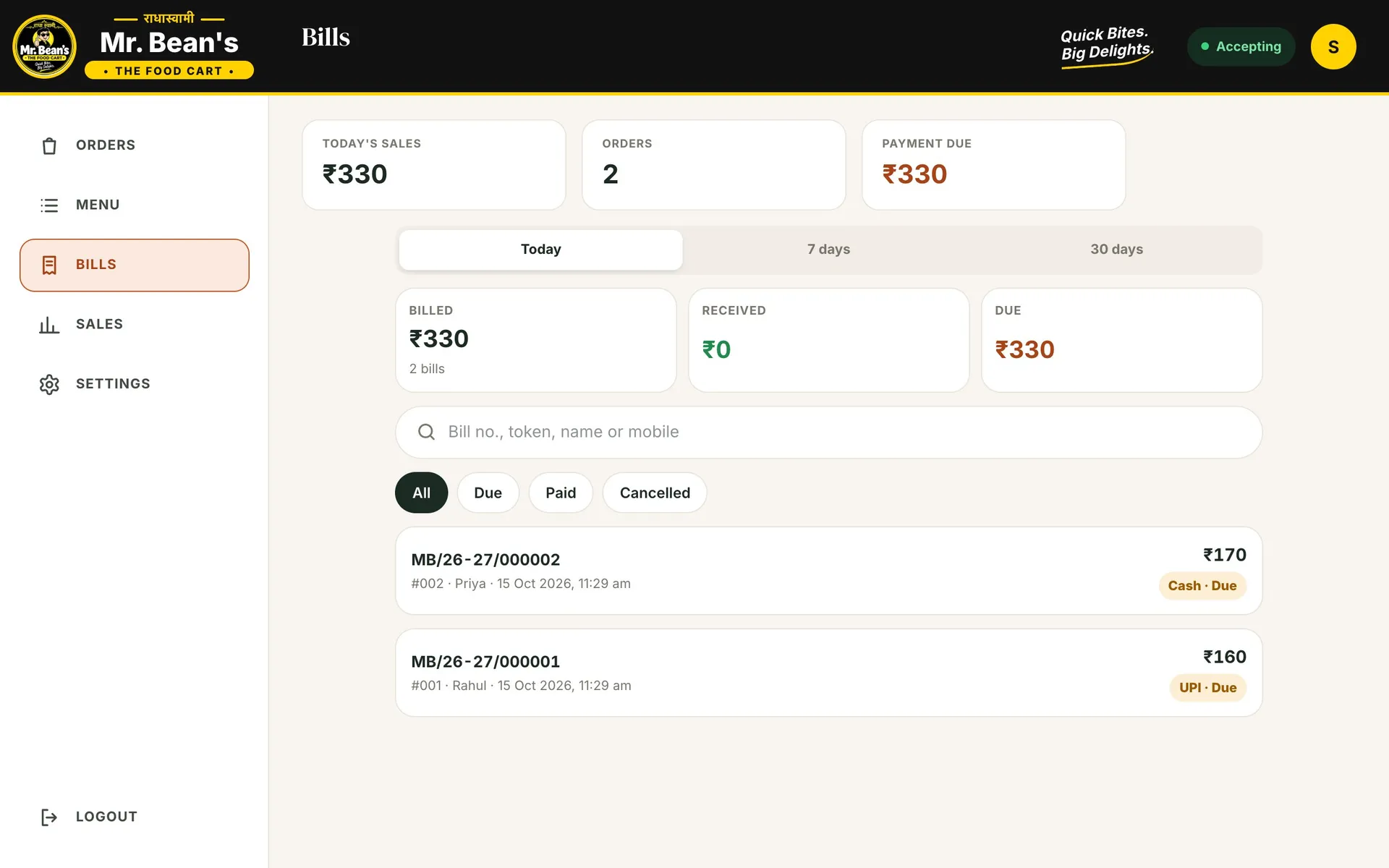
Task: Open the Menu page in sidebar
Action: [x=135, y=205]
